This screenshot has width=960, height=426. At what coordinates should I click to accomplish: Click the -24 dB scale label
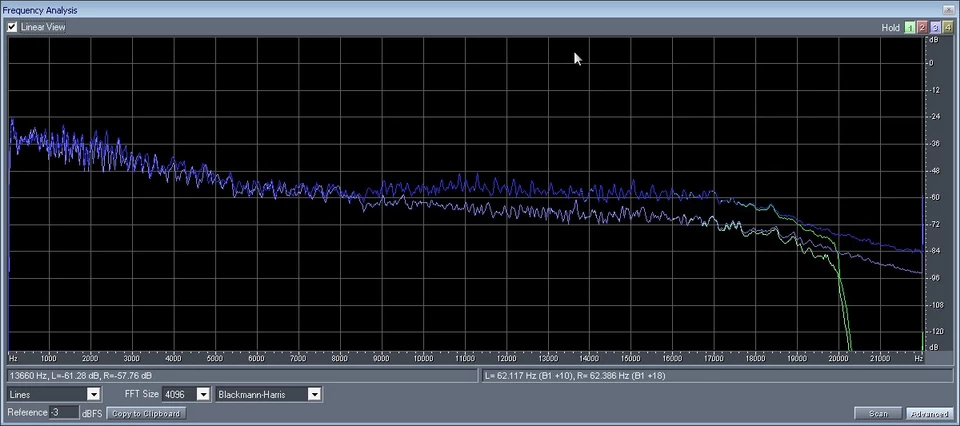(934, 116)
